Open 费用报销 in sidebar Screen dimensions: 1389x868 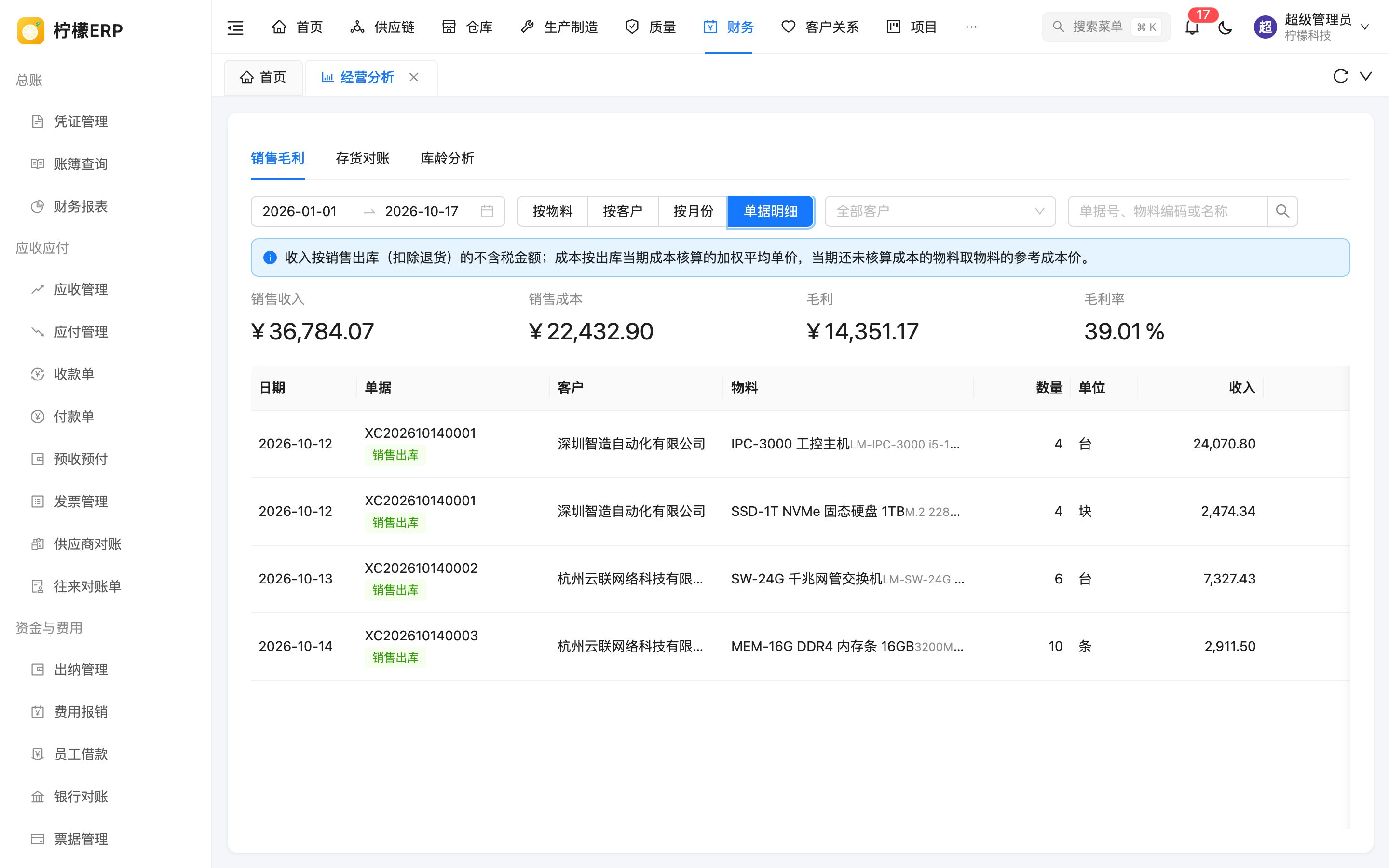106,712
